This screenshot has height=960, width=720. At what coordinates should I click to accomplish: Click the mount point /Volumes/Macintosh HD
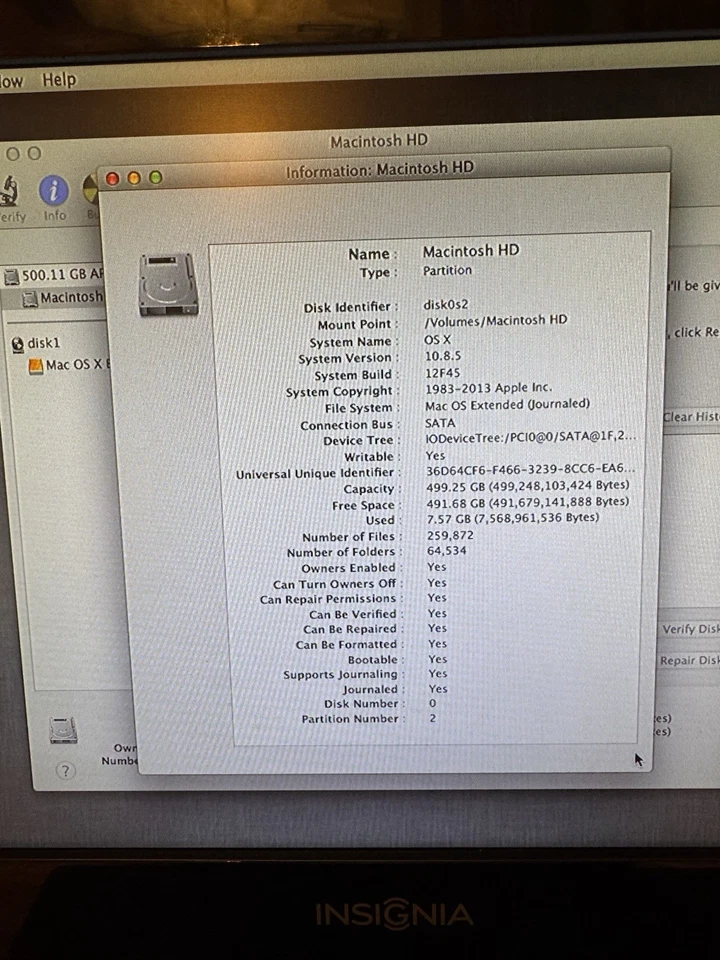tap(496, 320)
